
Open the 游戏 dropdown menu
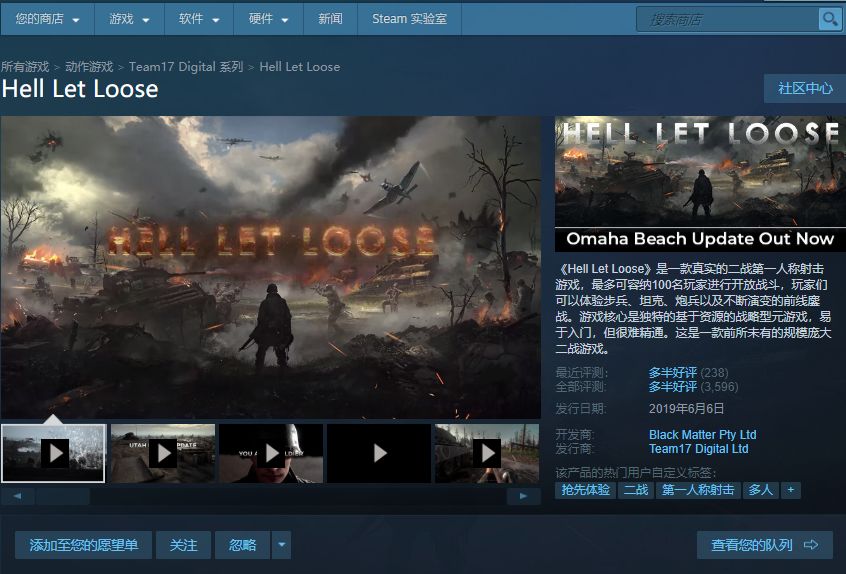tap(129, 19)
